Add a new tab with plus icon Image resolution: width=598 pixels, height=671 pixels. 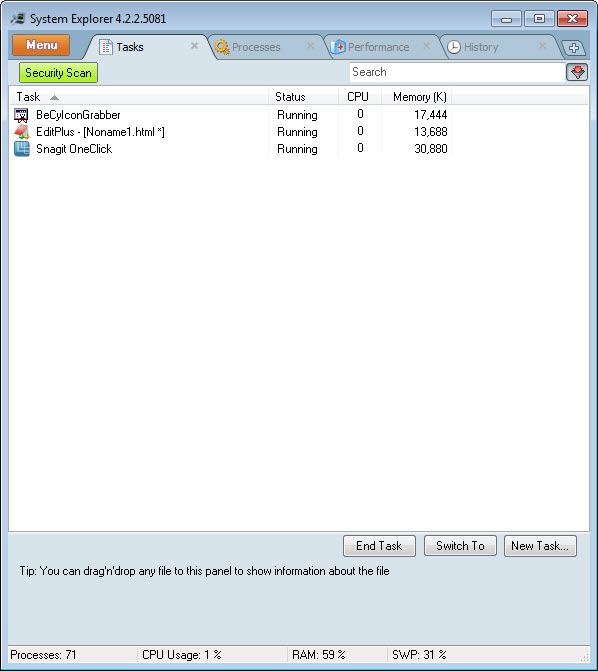574,48
